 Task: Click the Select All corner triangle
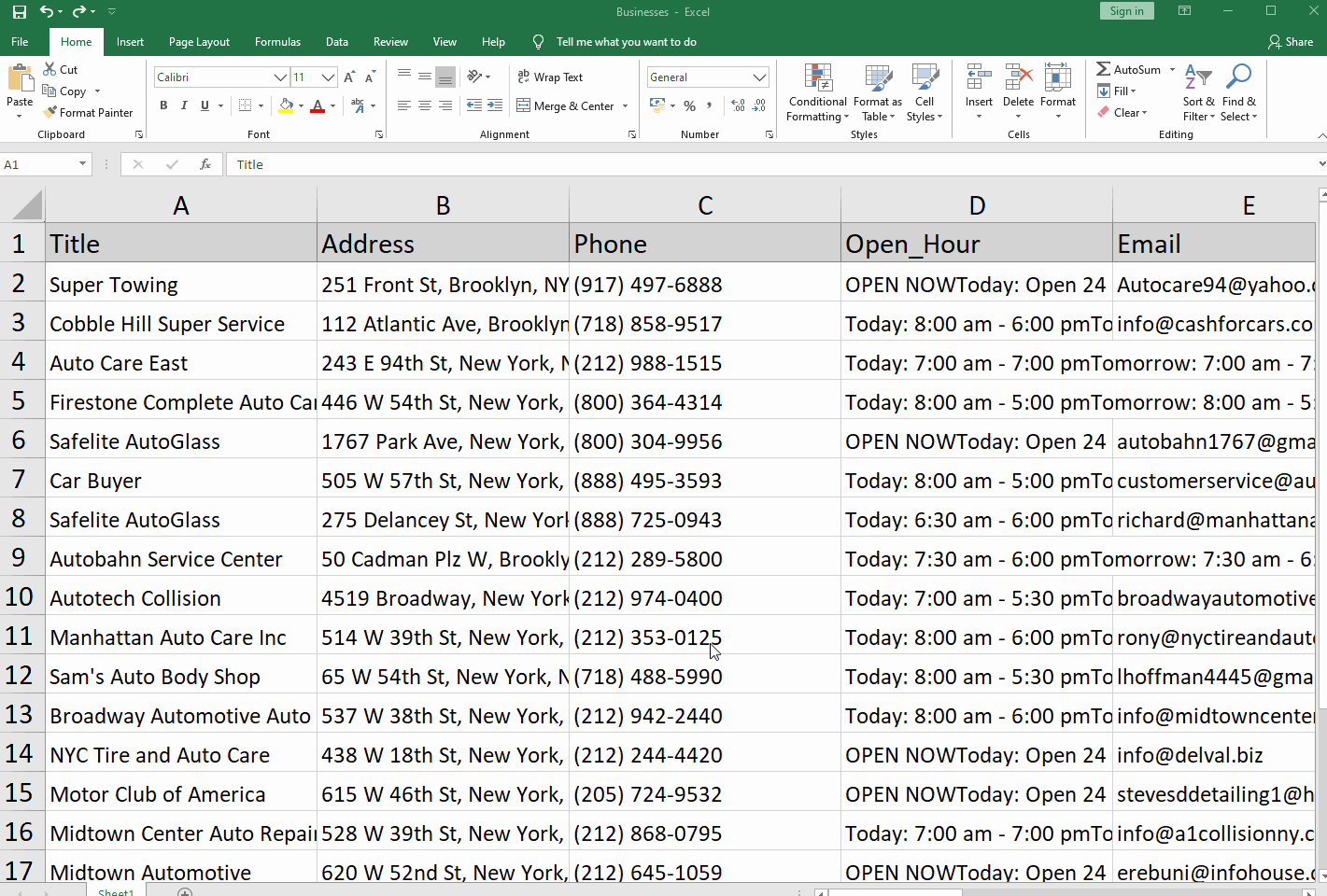tap(28, 205)
